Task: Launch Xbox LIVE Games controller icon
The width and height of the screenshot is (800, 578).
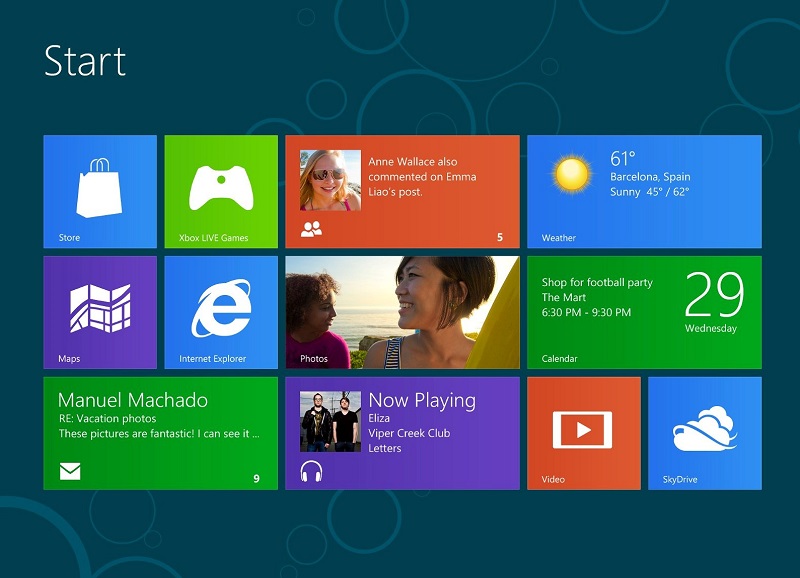Action: pos(221,187)
